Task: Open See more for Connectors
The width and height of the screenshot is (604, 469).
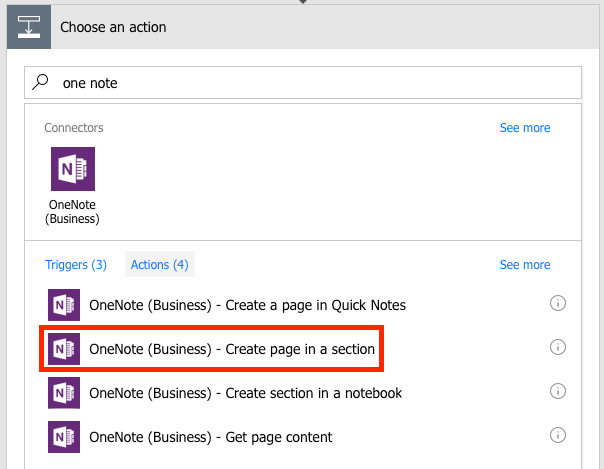Action: click(x=525, y=127)
